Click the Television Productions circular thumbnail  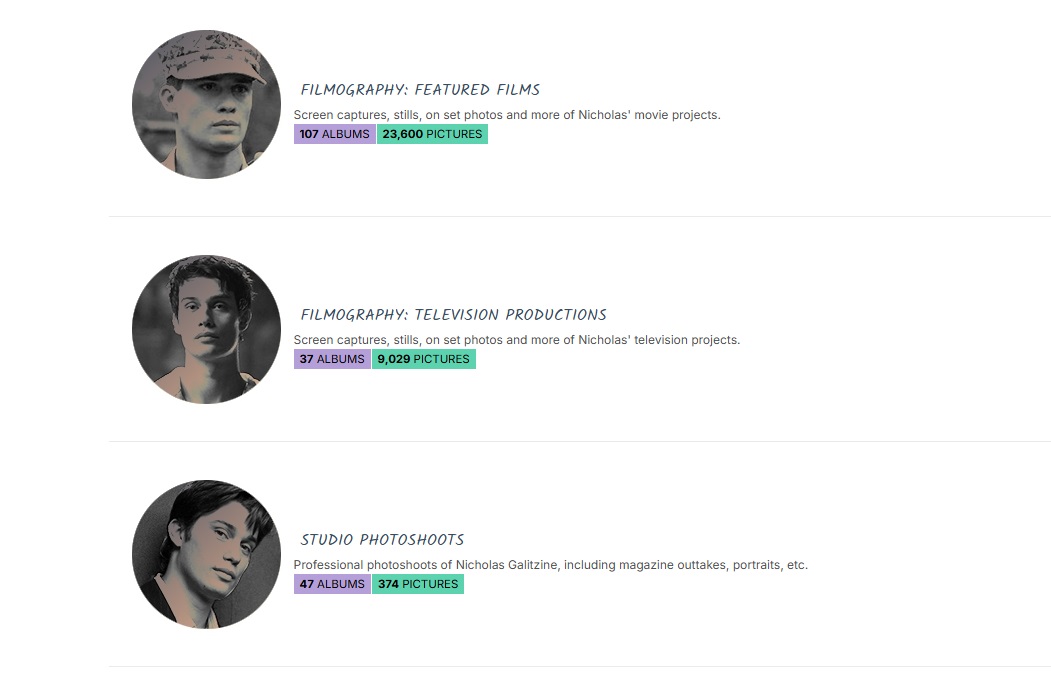click(x=206, y=329)
